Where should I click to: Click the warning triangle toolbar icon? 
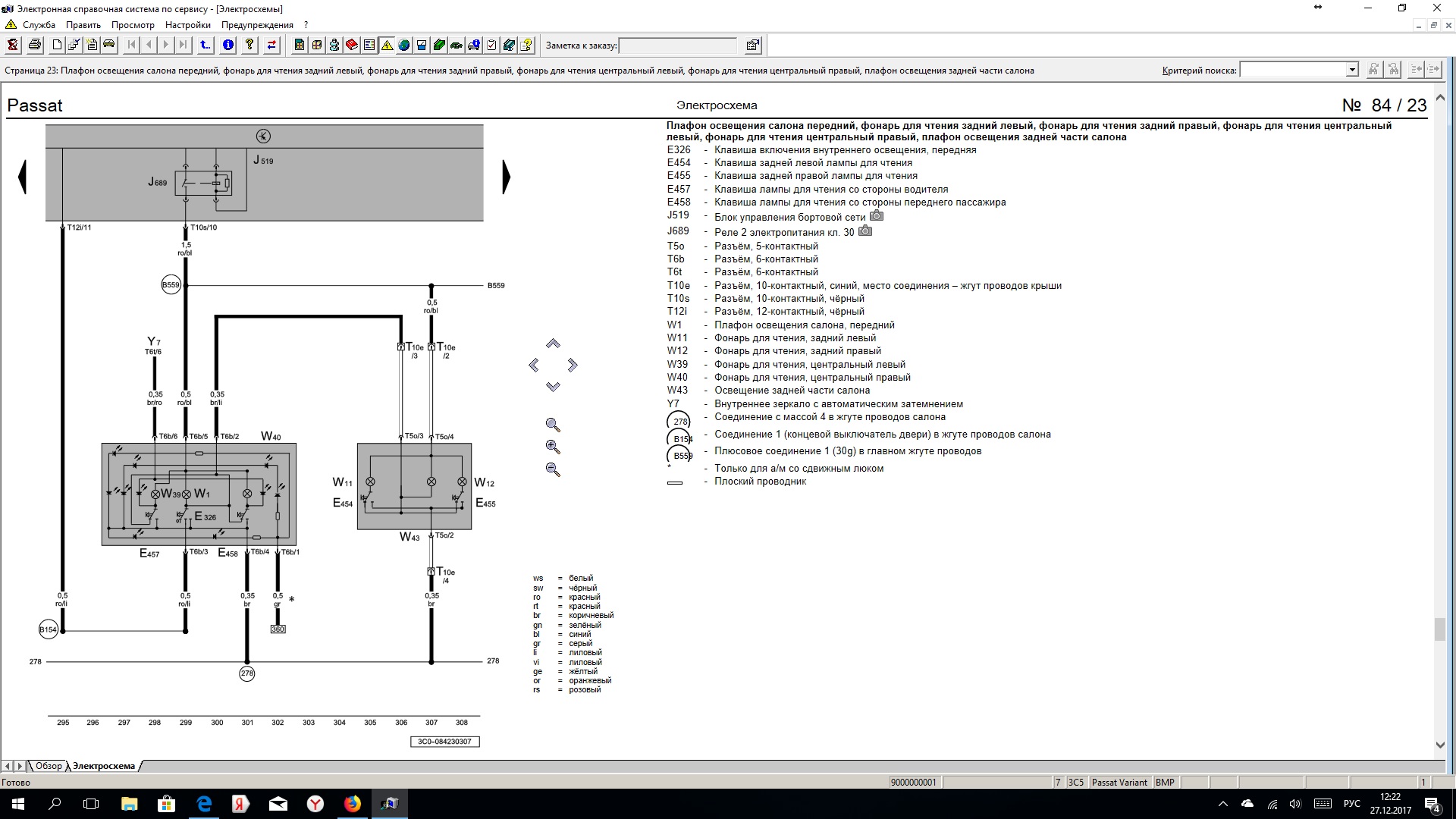[x=387, y=45]
